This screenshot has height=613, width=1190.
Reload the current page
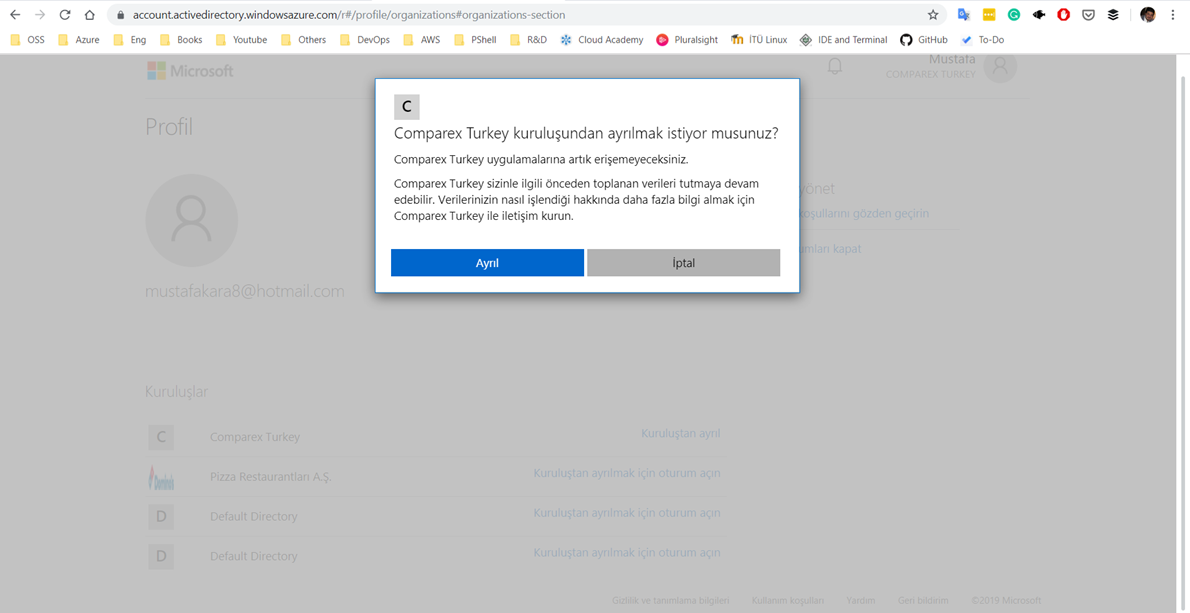click(65, 14)
